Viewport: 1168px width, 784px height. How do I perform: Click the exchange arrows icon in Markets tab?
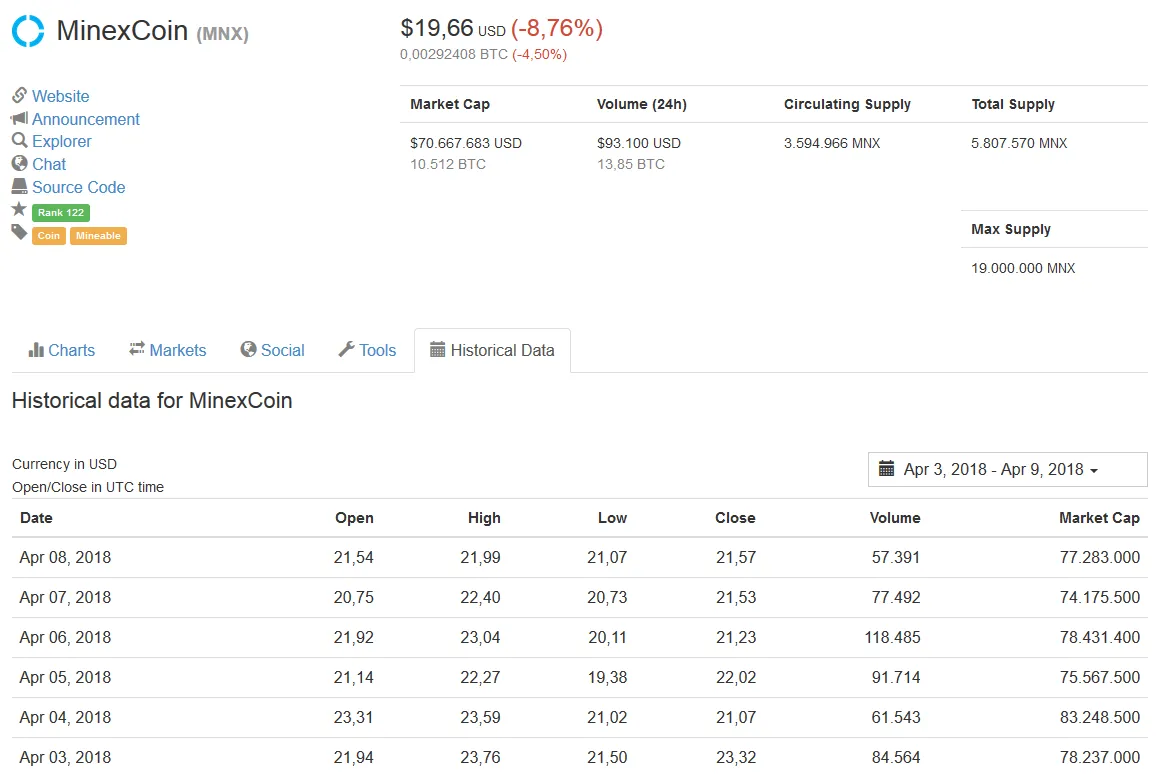[x=136, y=349]
